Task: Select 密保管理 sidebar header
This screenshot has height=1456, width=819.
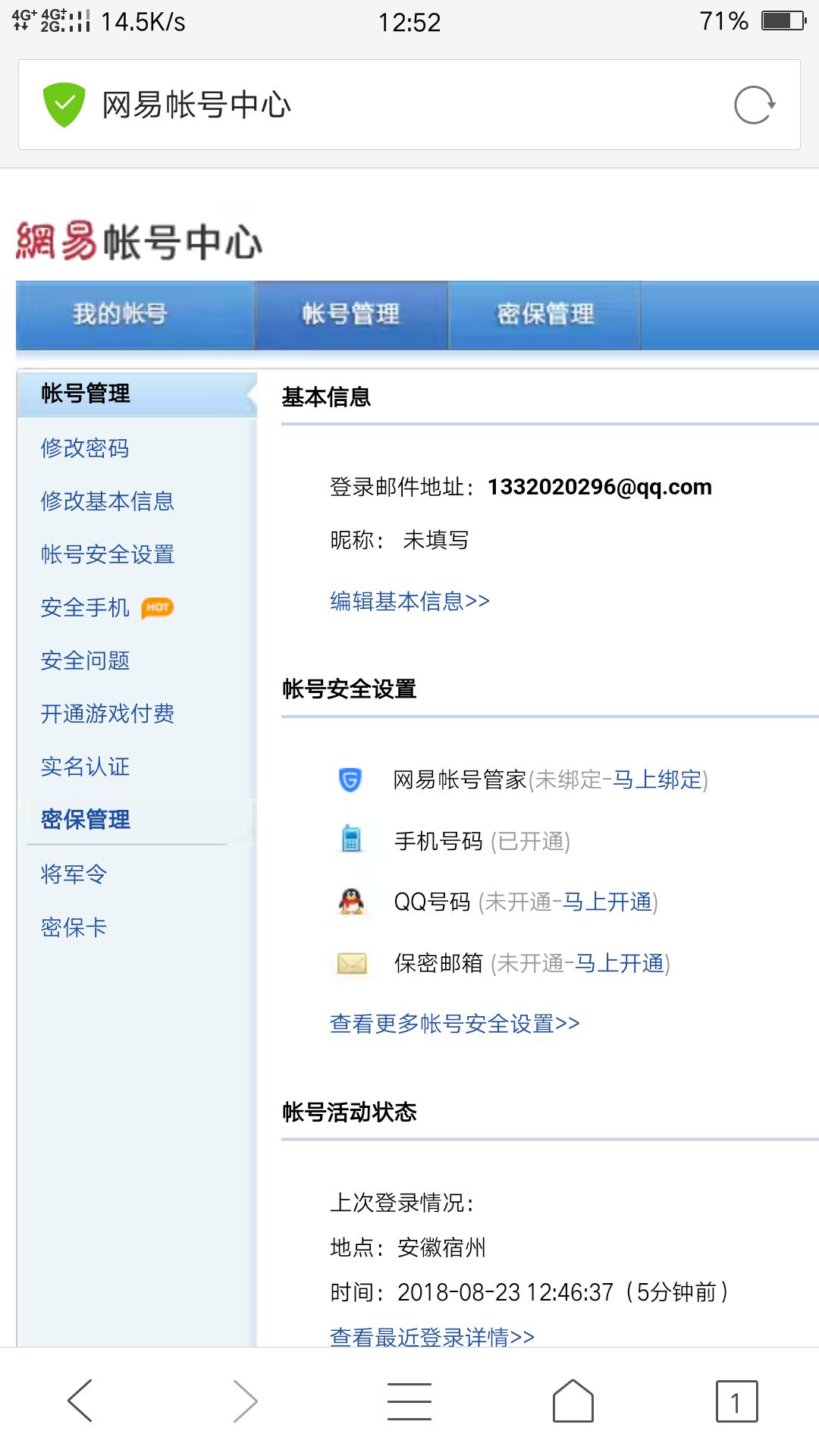Action: (86, 820)
